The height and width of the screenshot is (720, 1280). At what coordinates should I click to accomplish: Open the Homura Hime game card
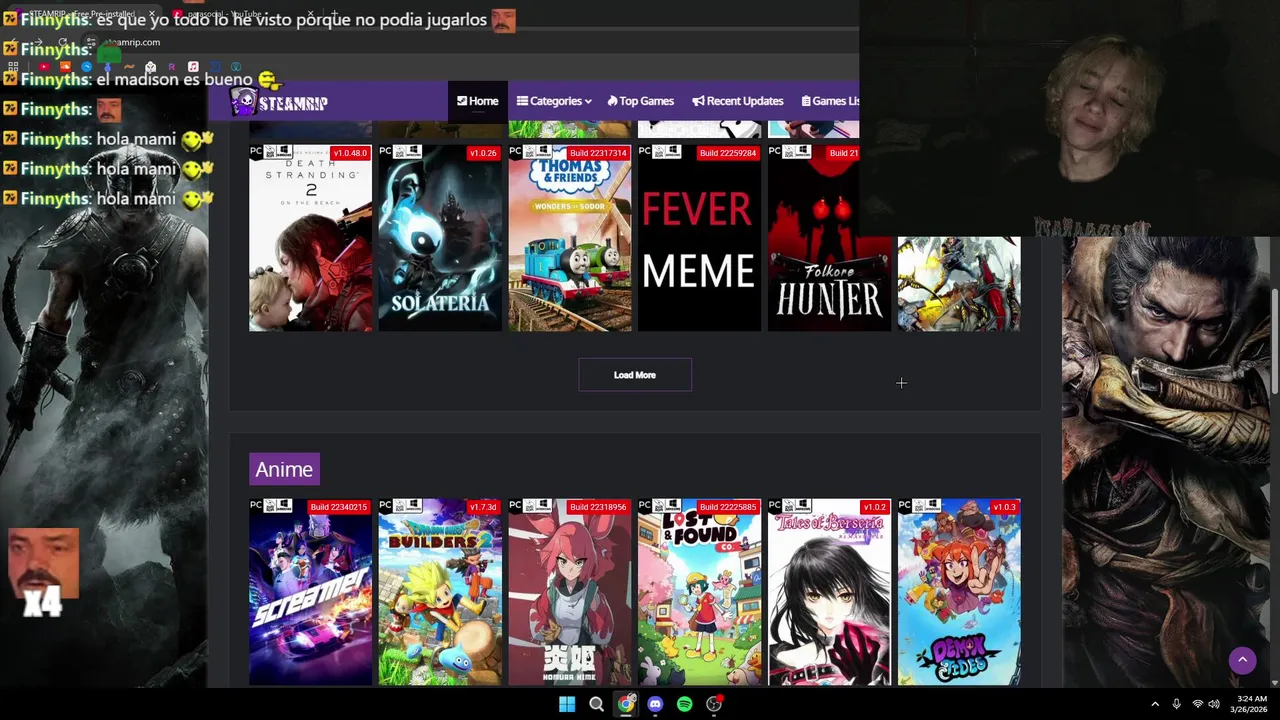point(570,592)
